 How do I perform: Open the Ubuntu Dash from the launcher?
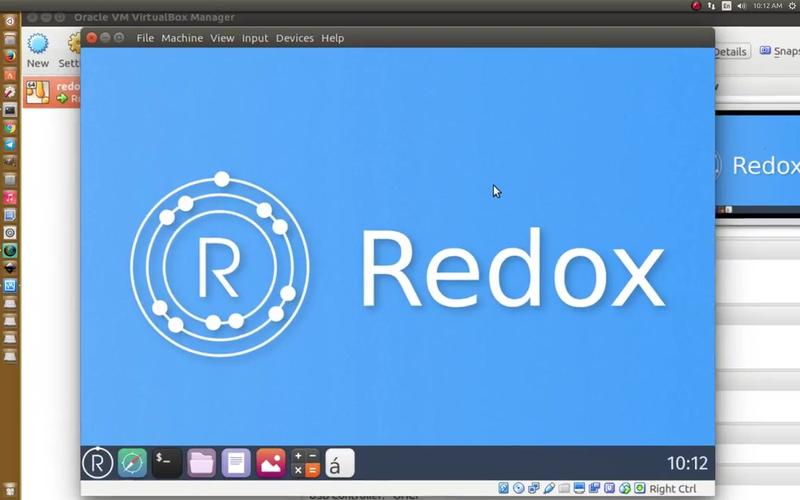[x=10, y=21]
